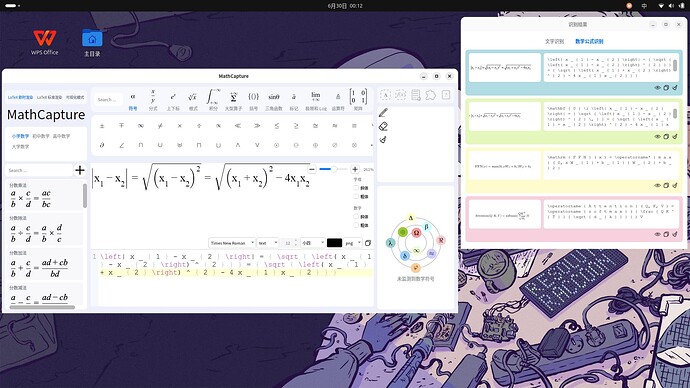Screen dimensions: 690x388
Task: Click the formula zoom slider
Action: click(333, 169)
